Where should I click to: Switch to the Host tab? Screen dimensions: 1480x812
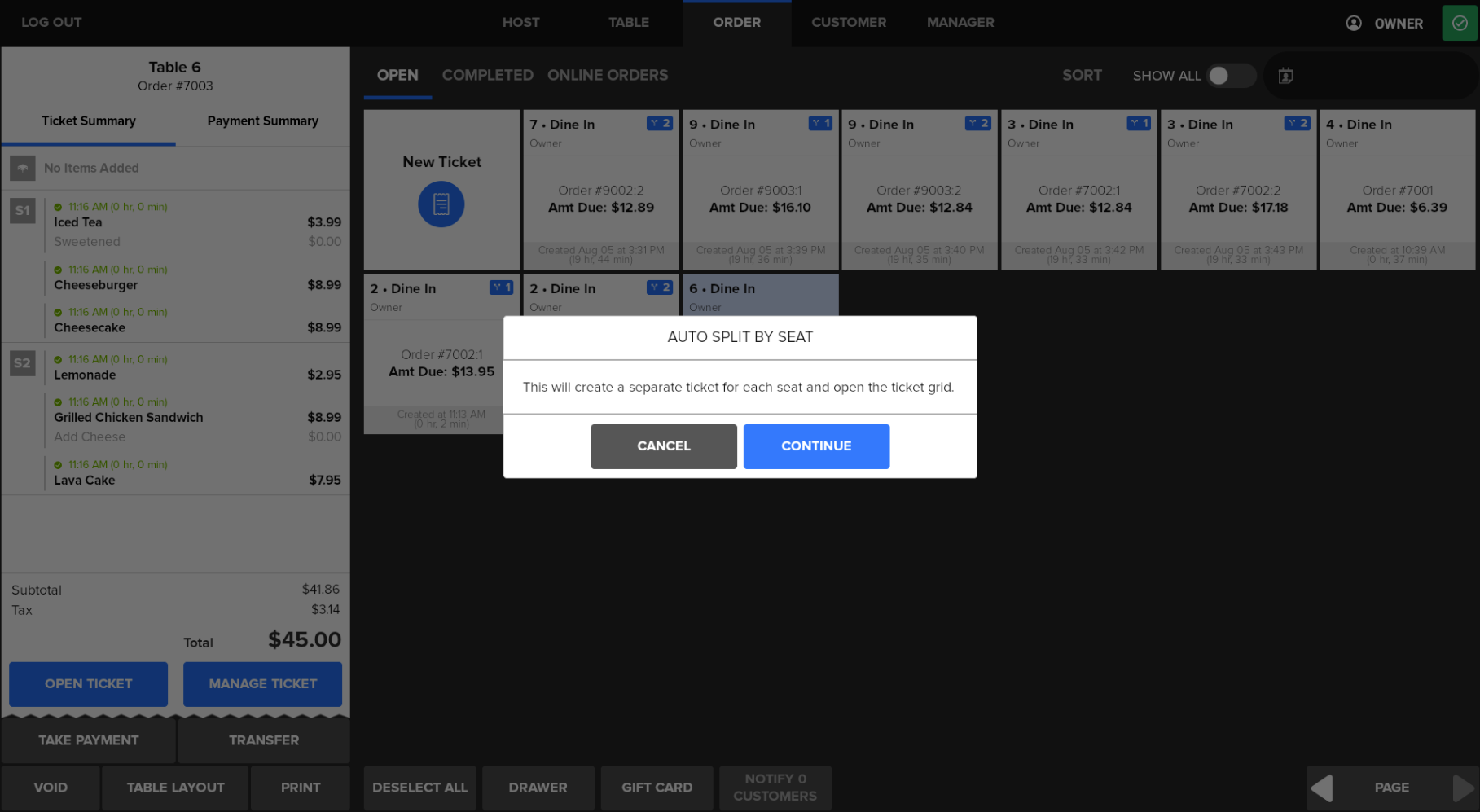click(521, 23)
